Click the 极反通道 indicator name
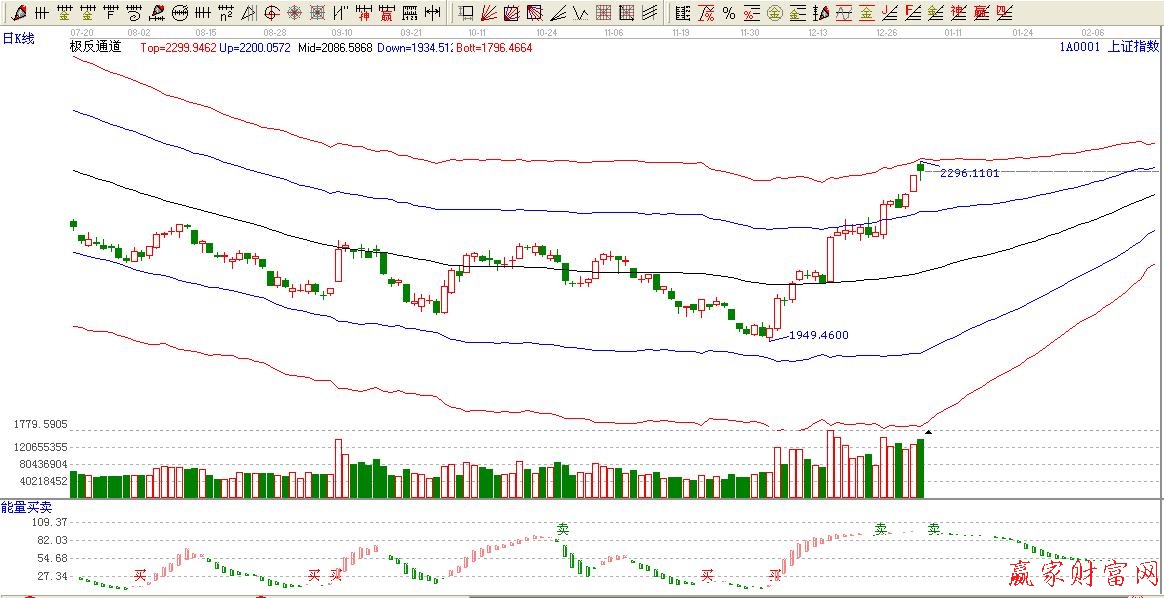The image size is (1164, 598). point(95,47)
